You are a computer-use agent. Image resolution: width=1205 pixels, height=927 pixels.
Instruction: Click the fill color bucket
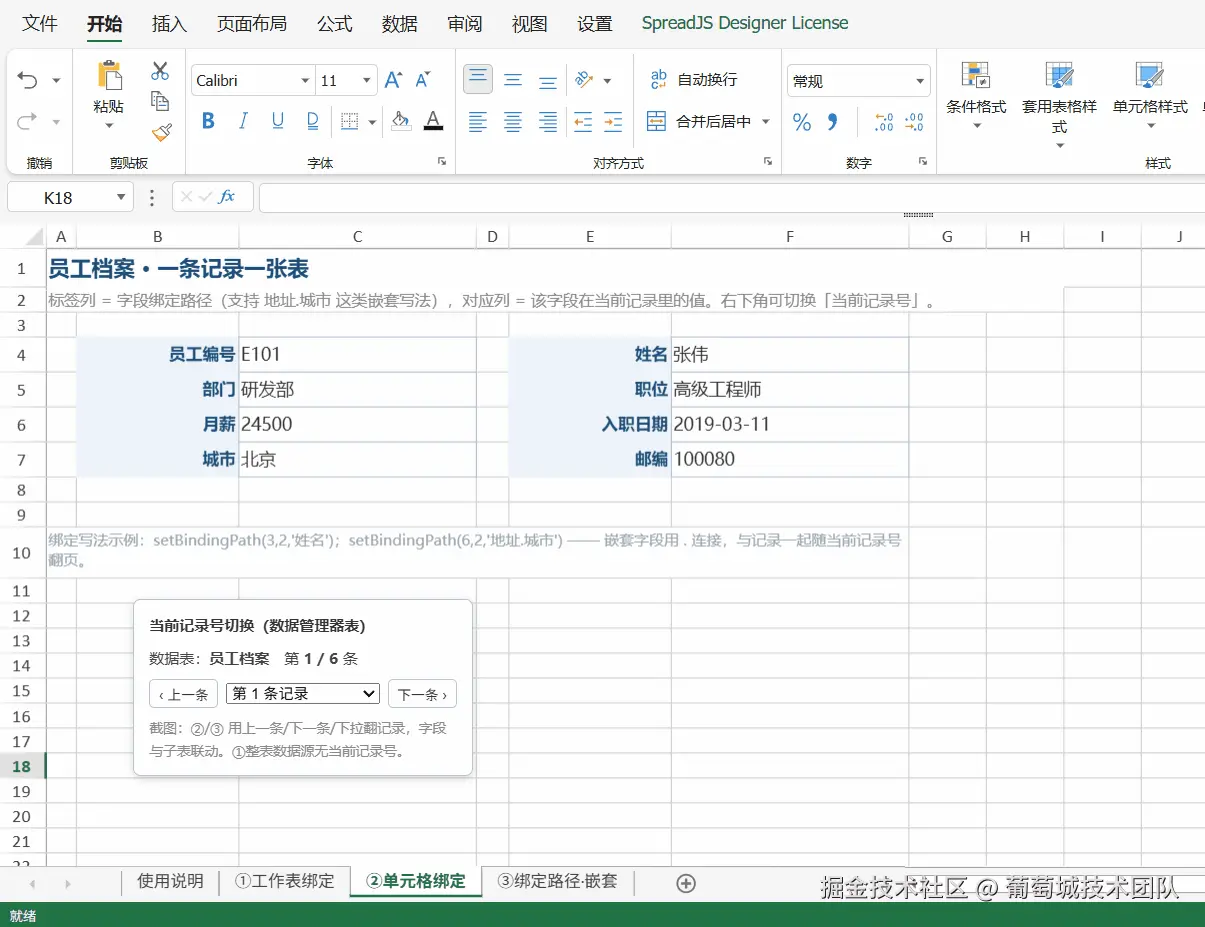tap(401, 121)
